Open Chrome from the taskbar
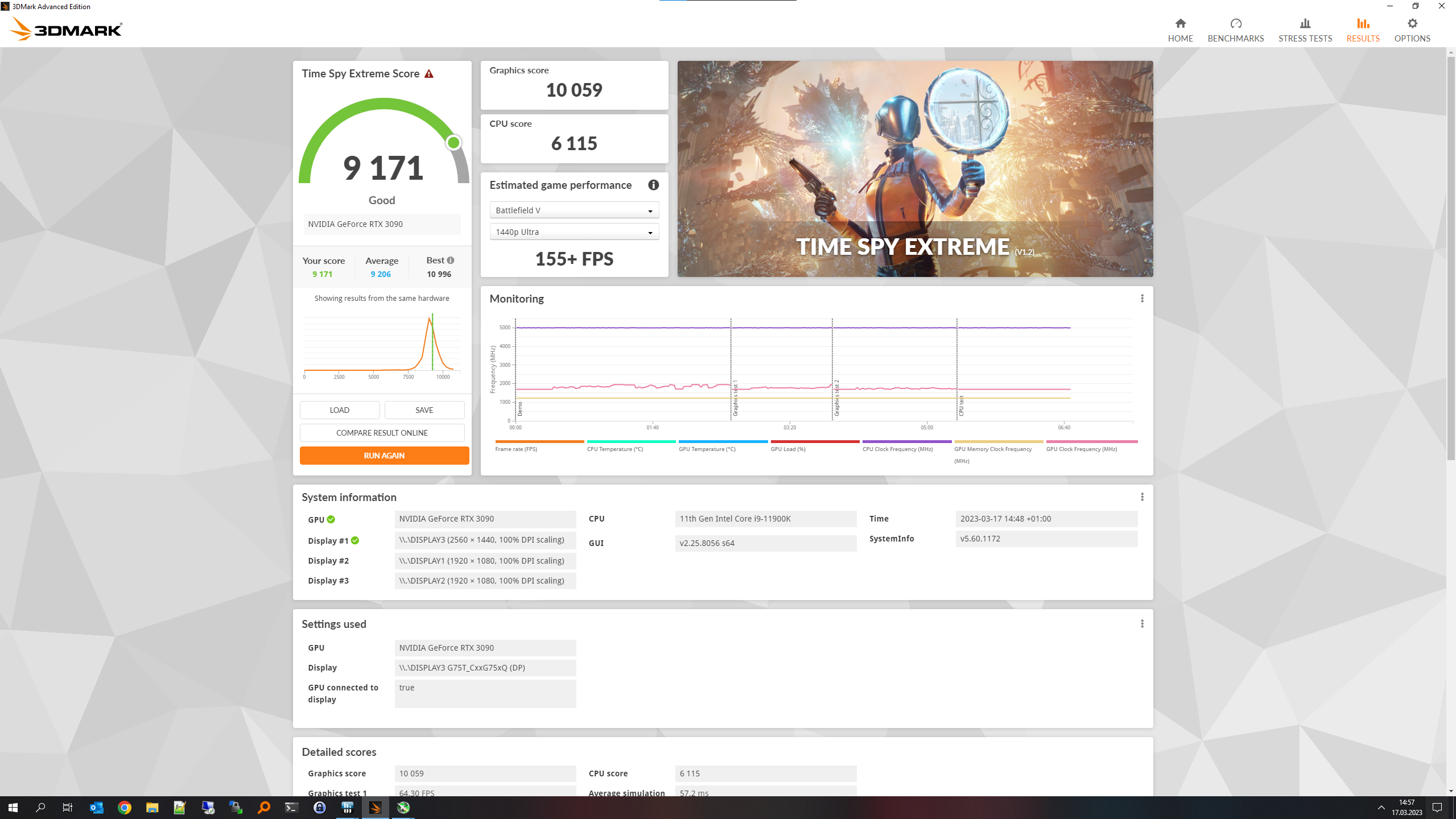This screenshot has width=1456, height=819. [x=124, y=808]
